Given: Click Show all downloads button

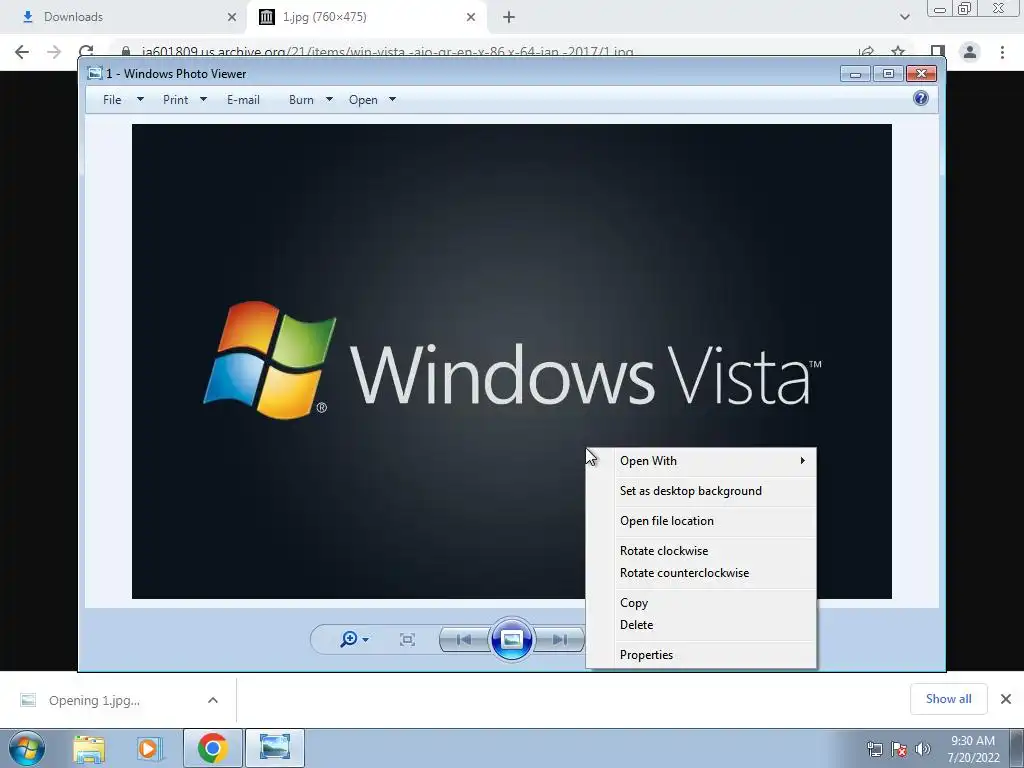Looking at the screenshot, I should click(948, 699).
